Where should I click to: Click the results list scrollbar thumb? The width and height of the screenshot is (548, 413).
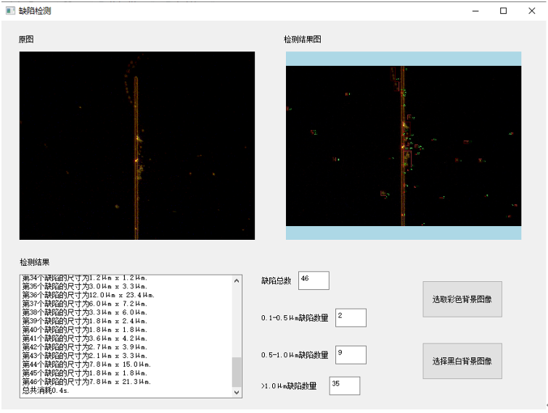(237, 372)
